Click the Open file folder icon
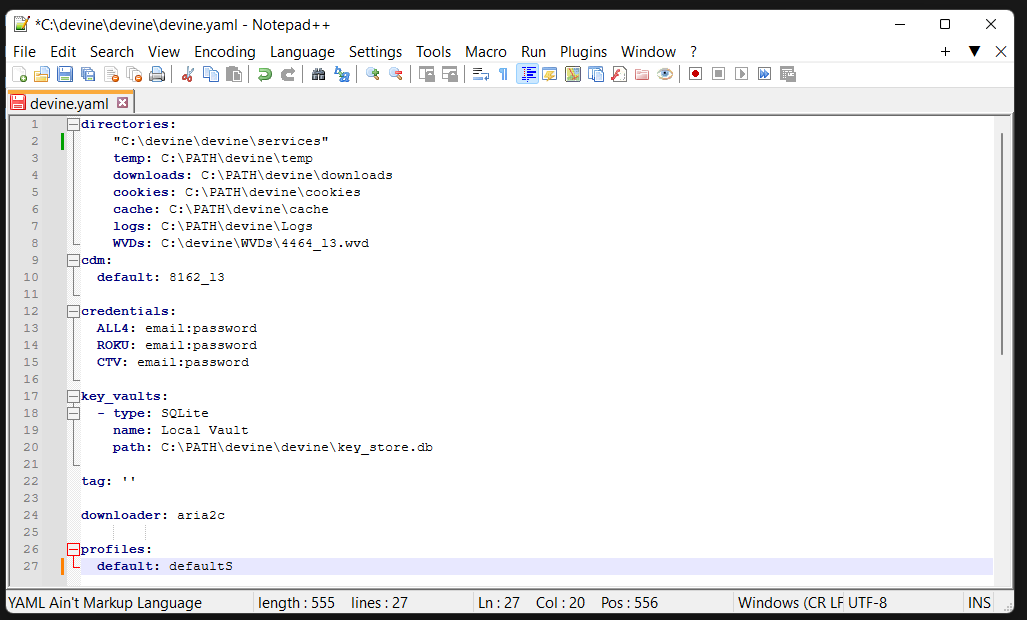Screen dimensions: 1027x620 (42, 74)
